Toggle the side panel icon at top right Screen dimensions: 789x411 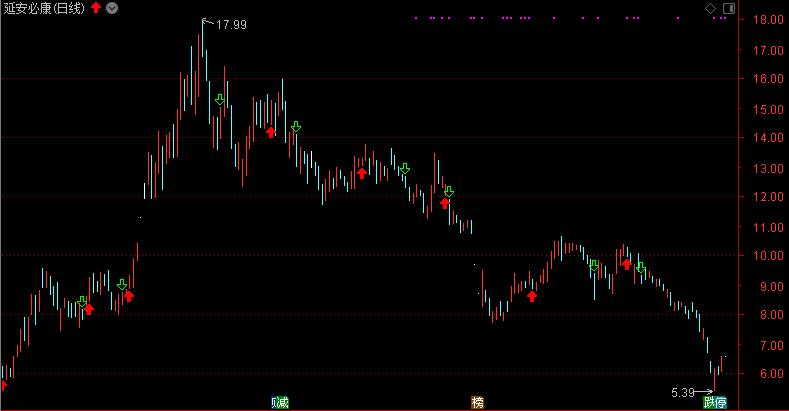pyautogui.click(x=727, y=8)
